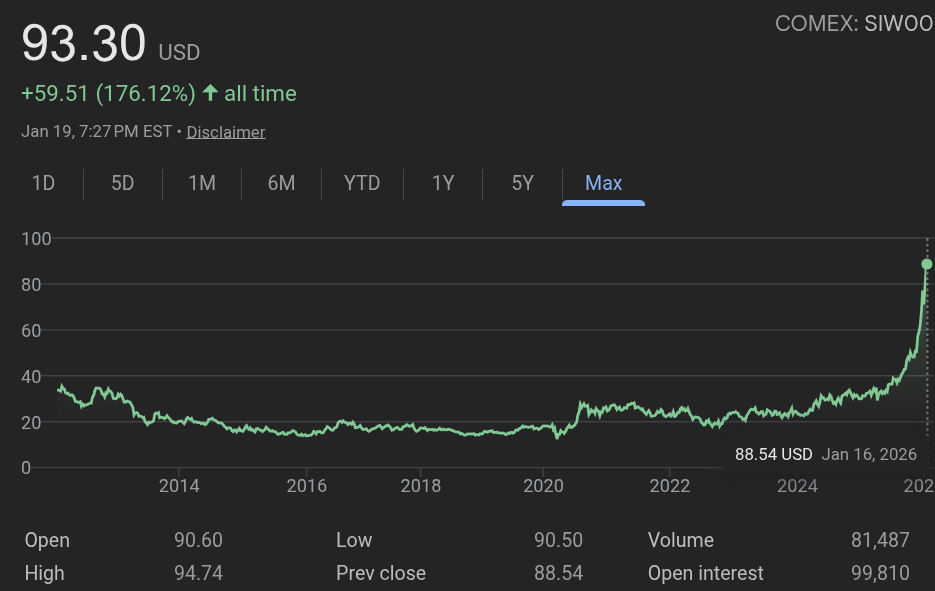View the 5Y chart range
The image size is (935, 591).
pyautogui.click(x=522, y=183)
